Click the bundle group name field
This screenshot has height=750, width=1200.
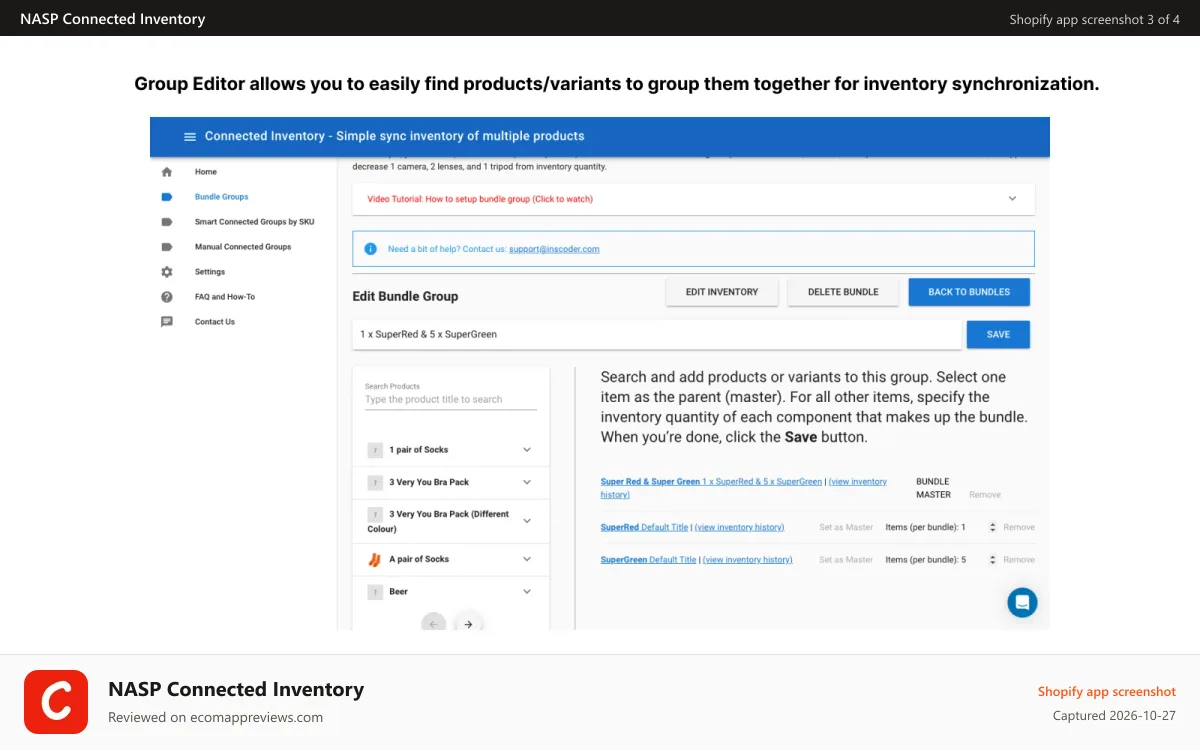[x=657, y=335]
